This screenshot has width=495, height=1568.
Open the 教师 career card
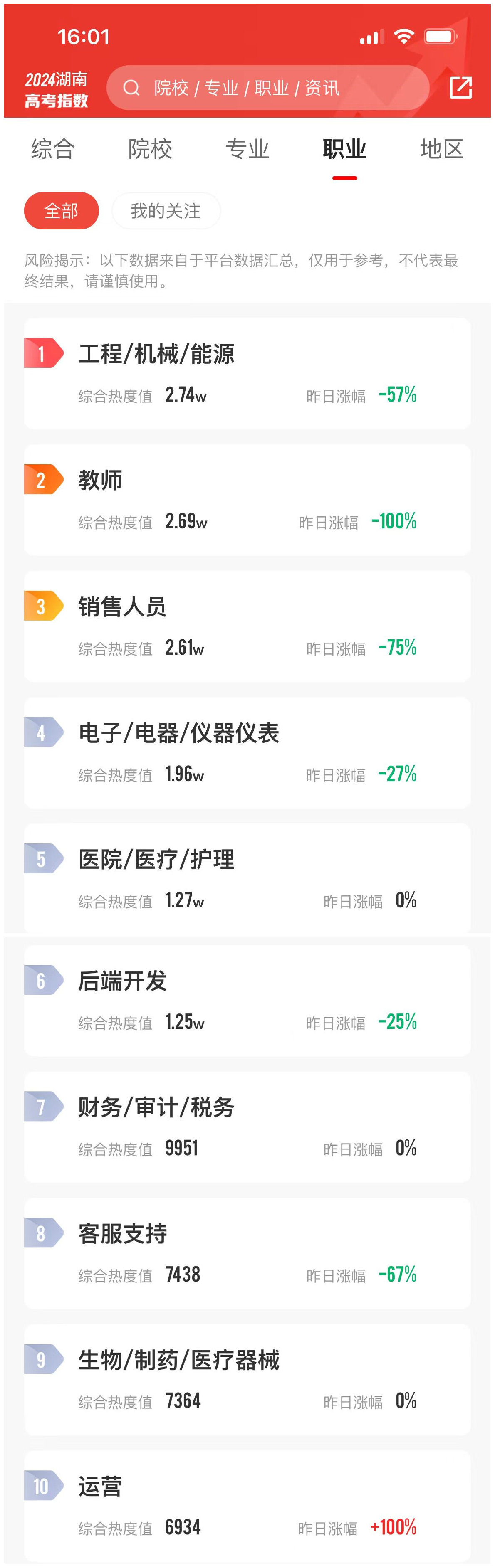(x=247, y=500)
